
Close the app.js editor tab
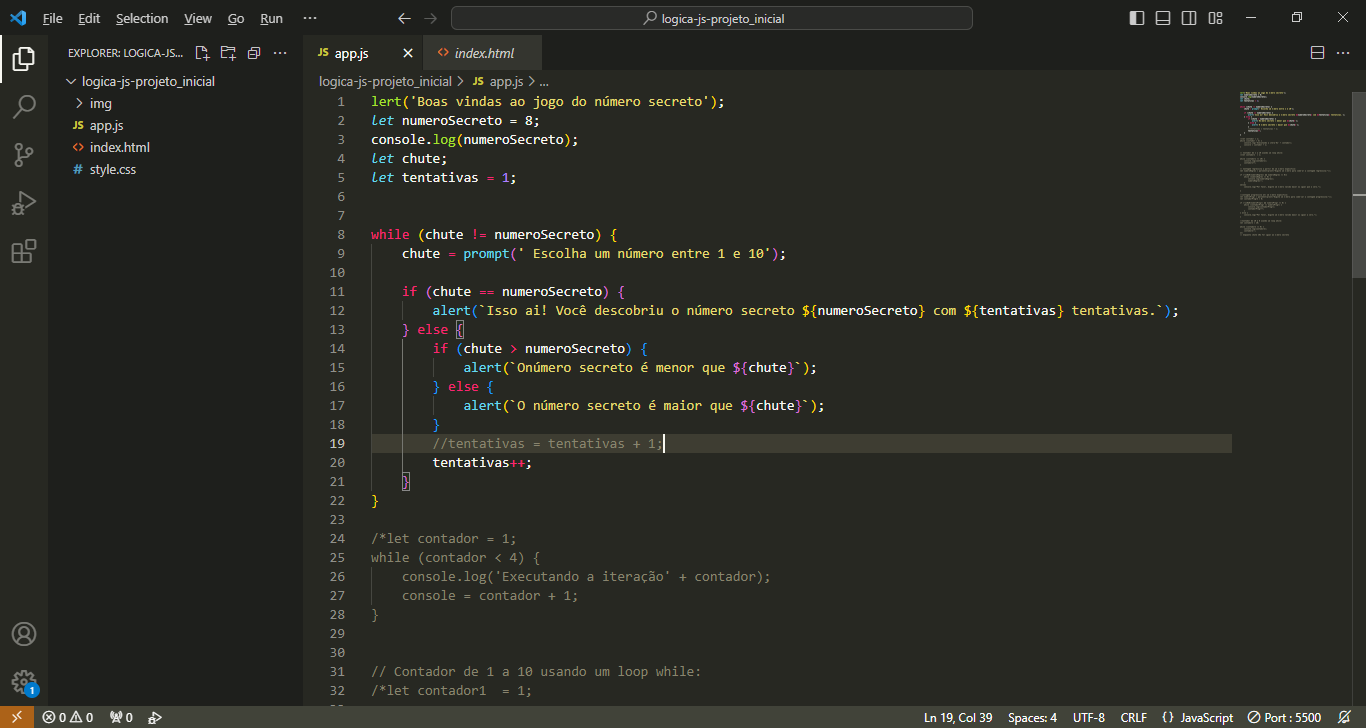tap(408, 53)
